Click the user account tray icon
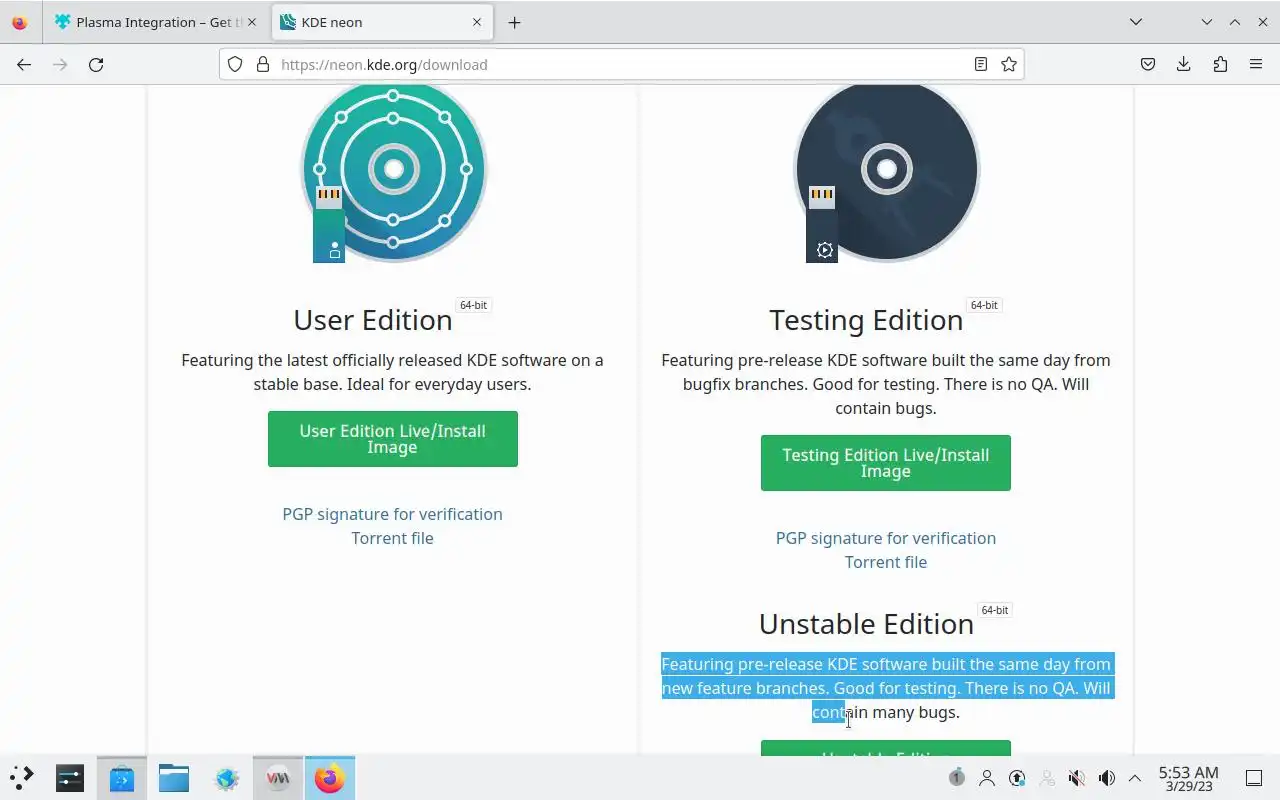Image resolution: width=1280 pixels, height=800 pixels. click(x=987, y=778)
